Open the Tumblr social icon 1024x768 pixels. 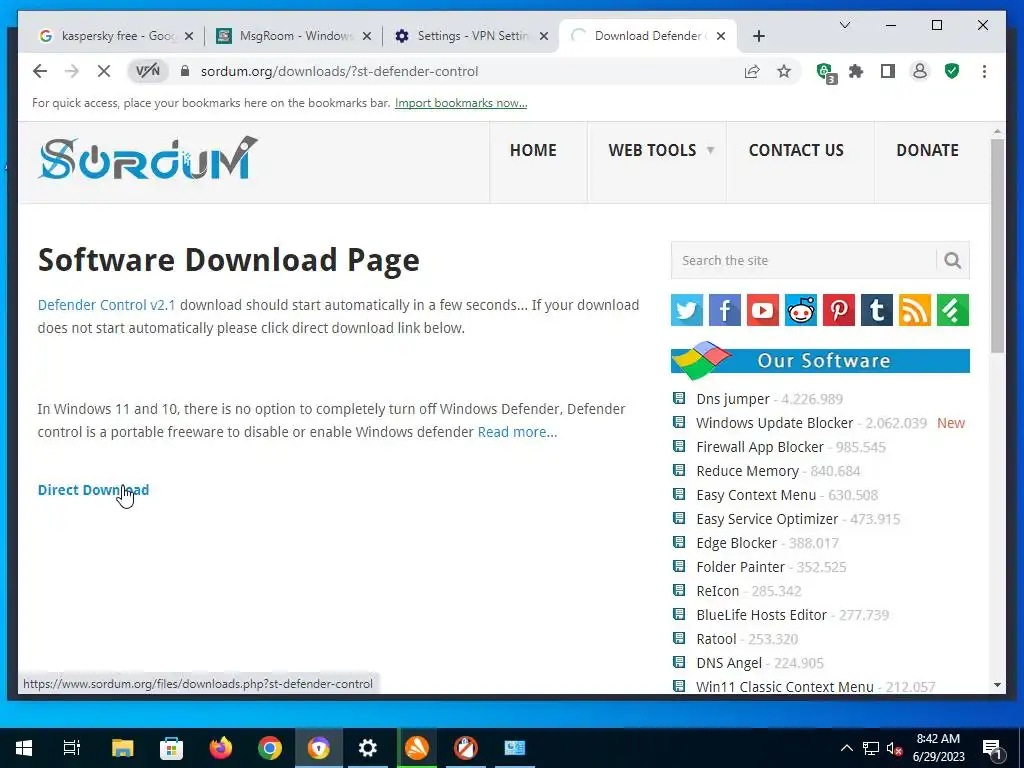click(x=876, y=310)
